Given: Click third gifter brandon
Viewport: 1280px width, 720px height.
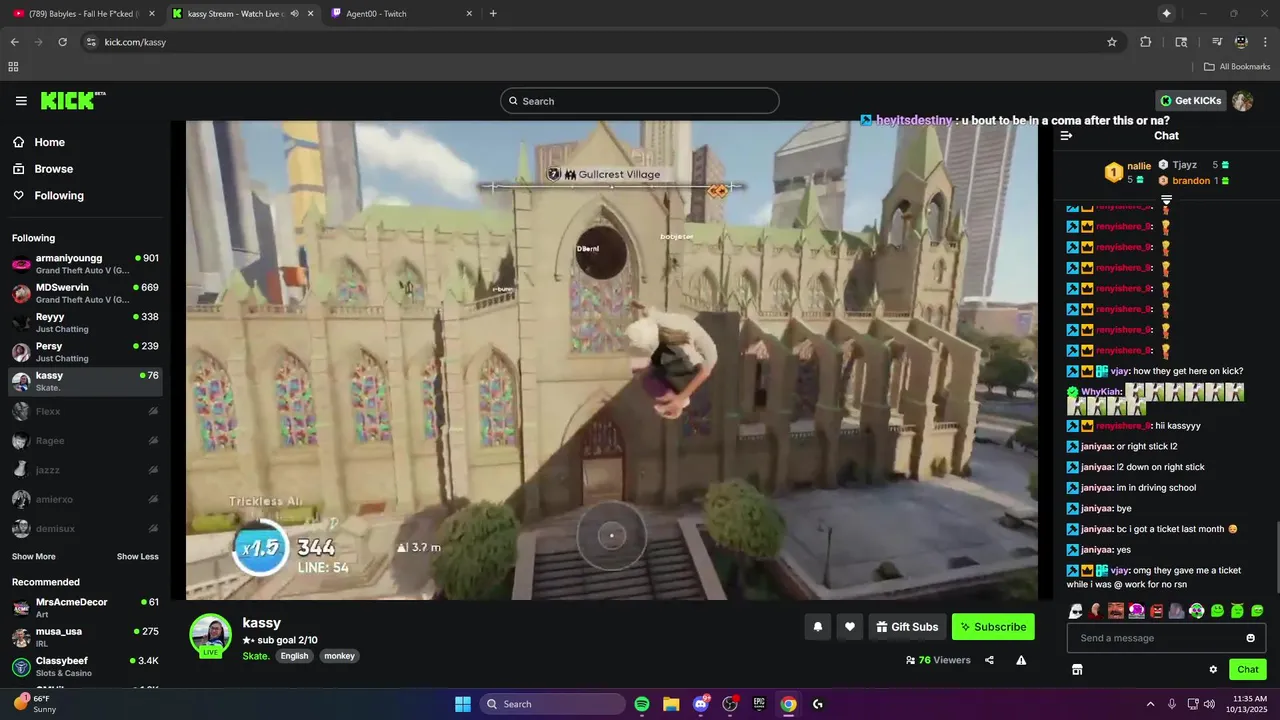Looking at the screenshot, I should pos(1191,181).
